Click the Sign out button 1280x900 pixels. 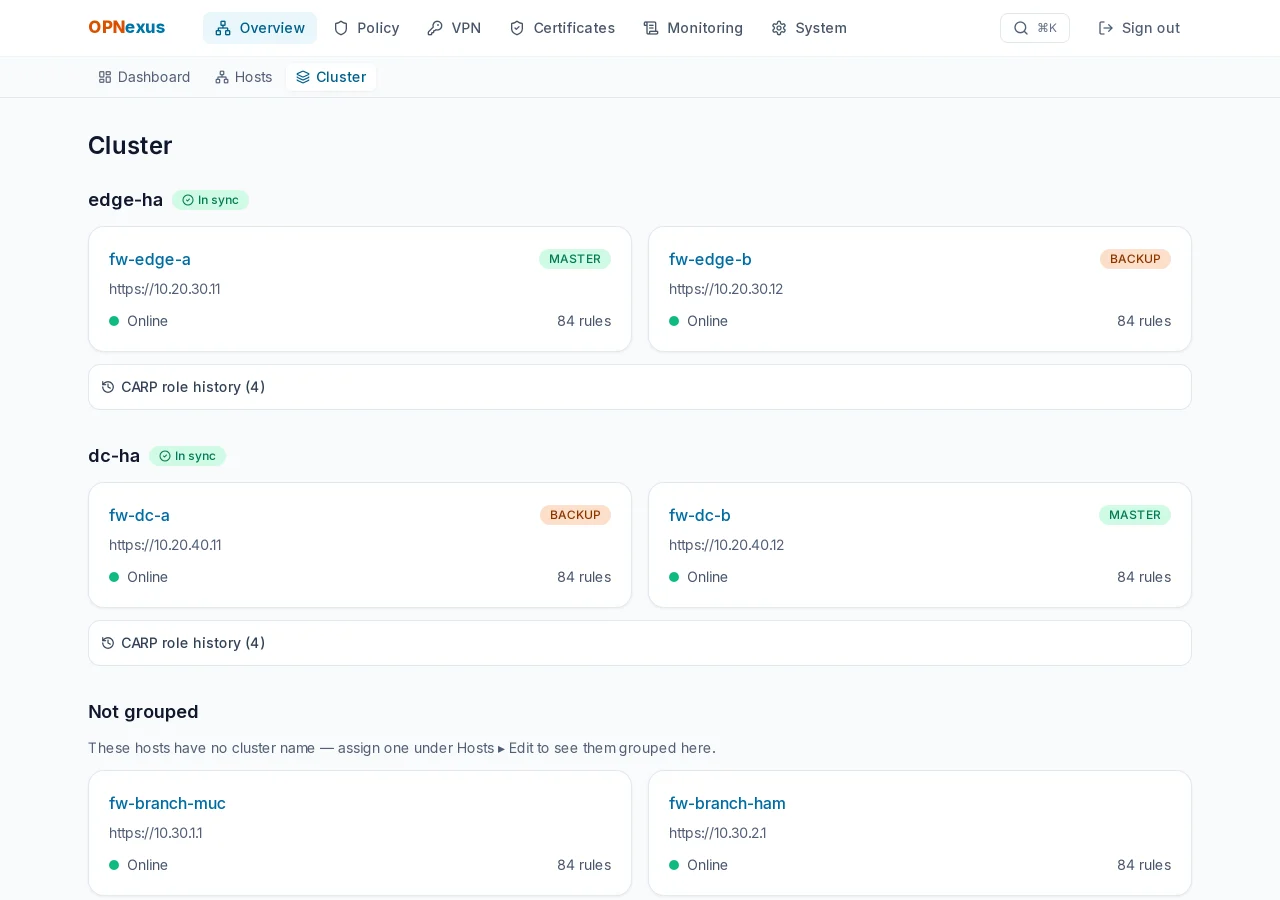tap(1139, 28)
